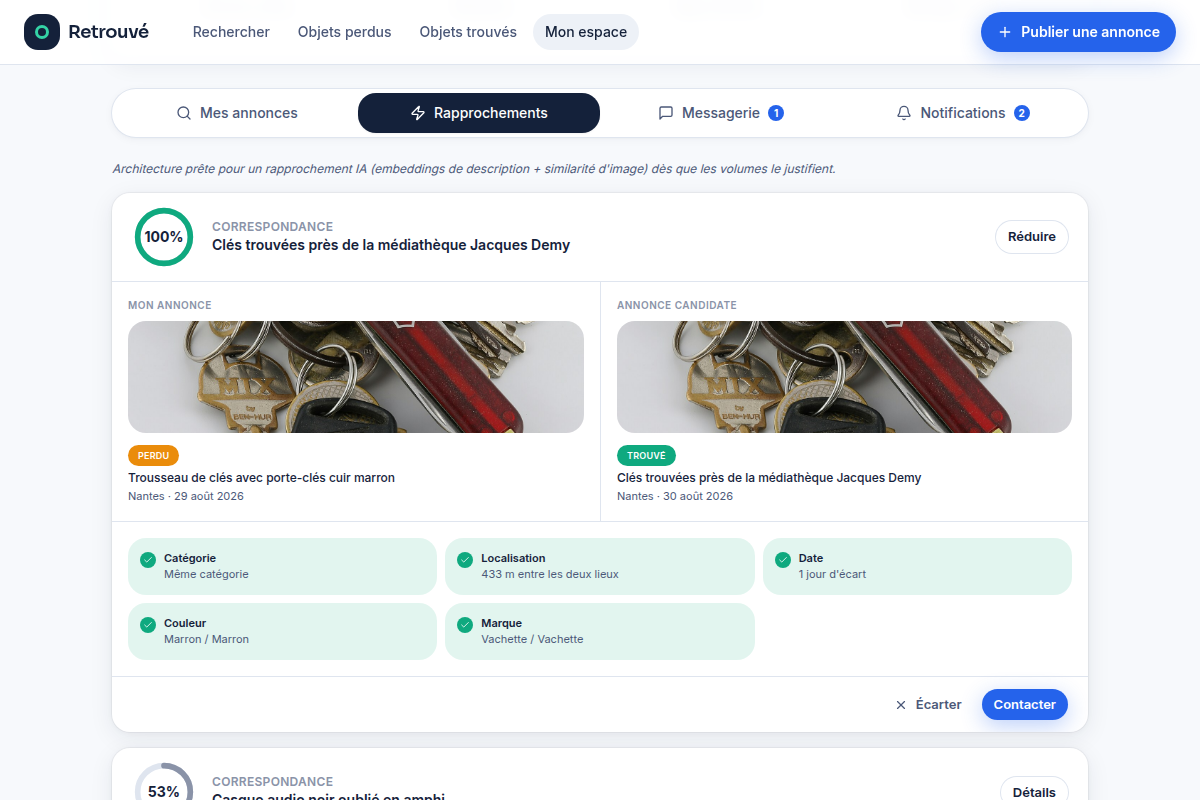The height and width of the screenshot is (800, 1200).
Task: Switch to the Mes annonces tab
Action: tap(237, 113)
